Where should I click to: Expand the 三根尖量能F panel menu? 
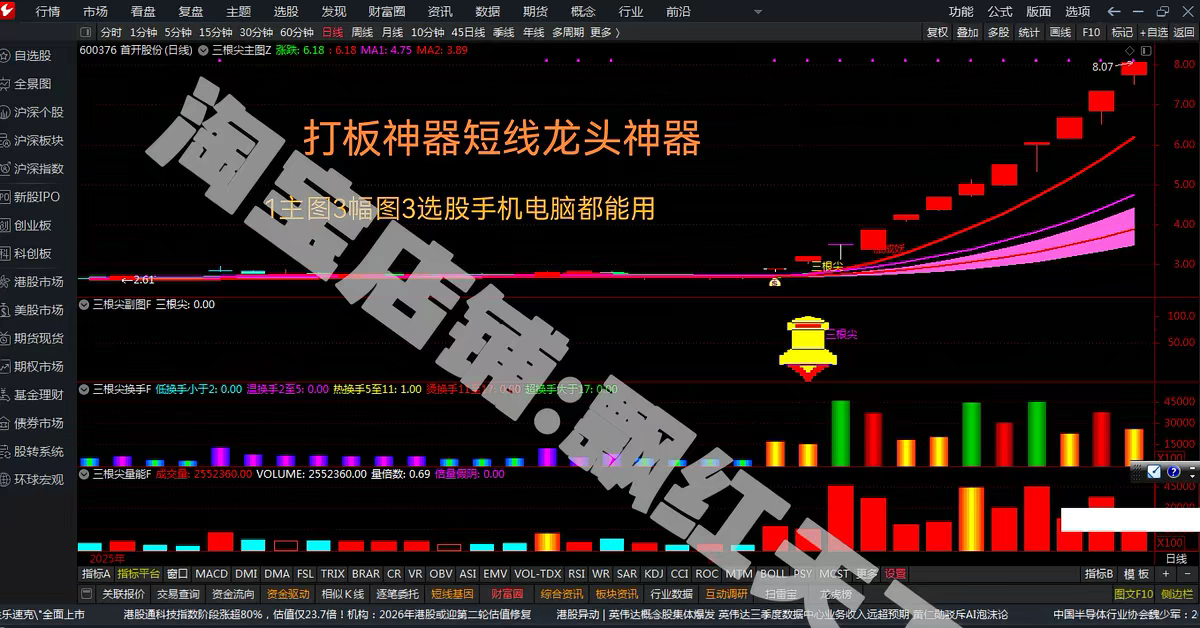84,474
